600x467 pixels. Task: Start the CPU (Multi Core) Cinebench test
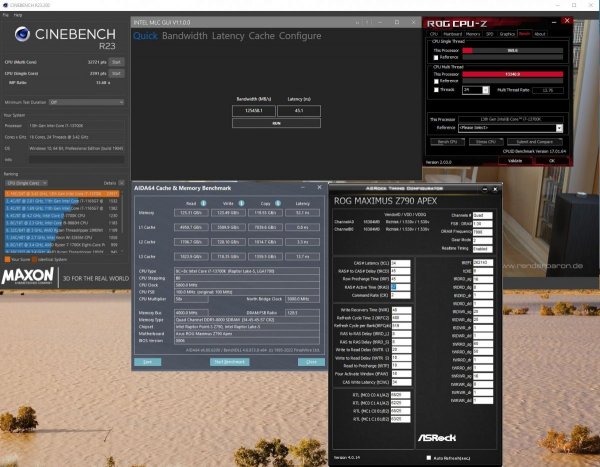point(116,62)
